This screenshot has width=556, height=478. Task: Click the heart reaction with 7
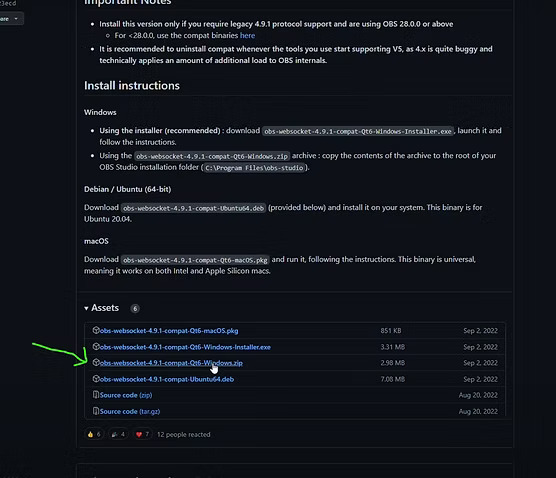[143, 434]
